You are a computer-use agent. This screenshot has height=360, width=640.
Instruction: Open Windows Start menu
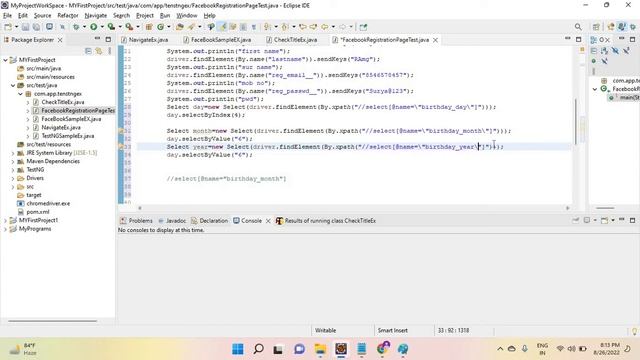click(238, 349)
